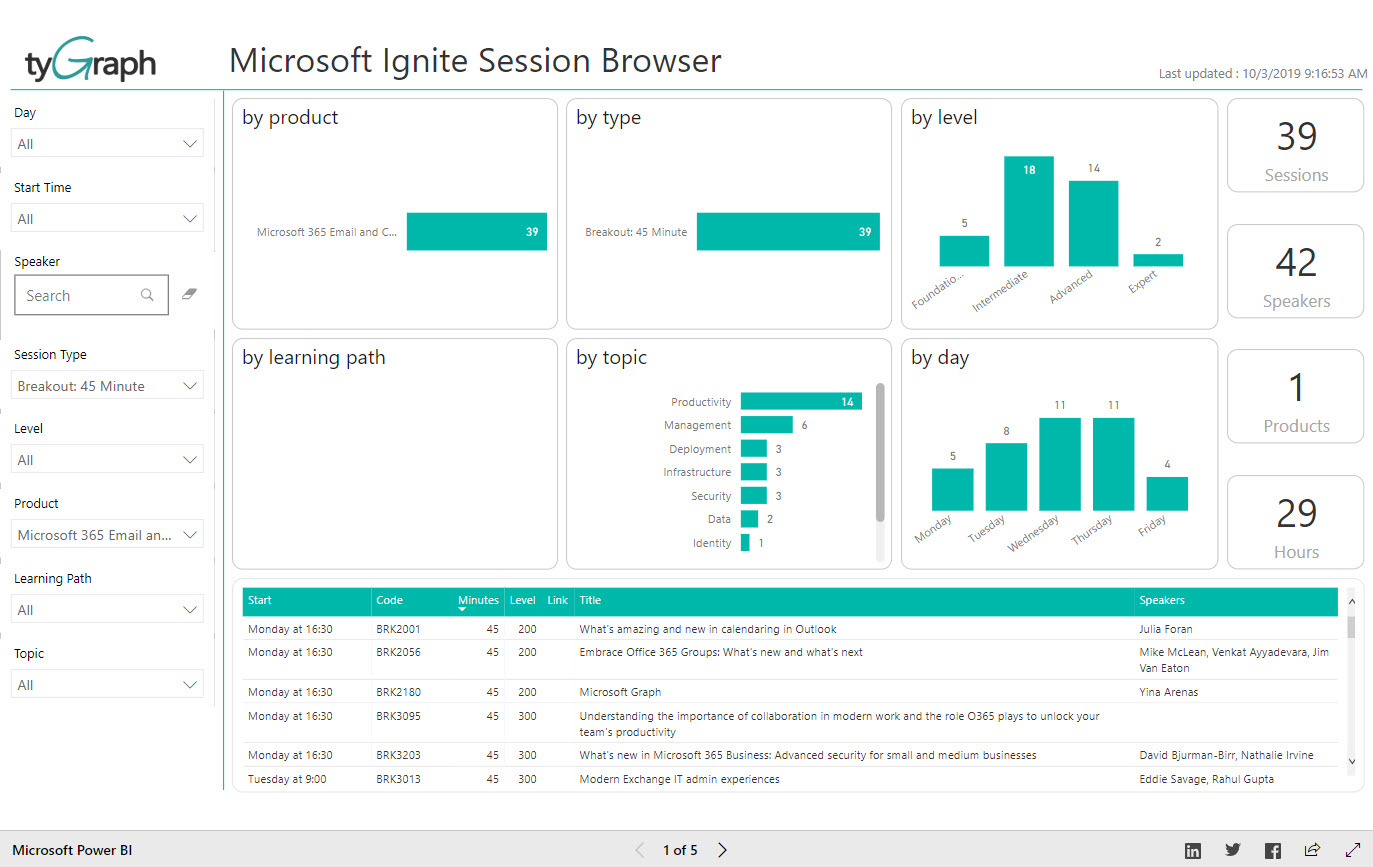Click the share report arrow icon
This screenshot has height=867, width=1373.
pos(1313,850)
